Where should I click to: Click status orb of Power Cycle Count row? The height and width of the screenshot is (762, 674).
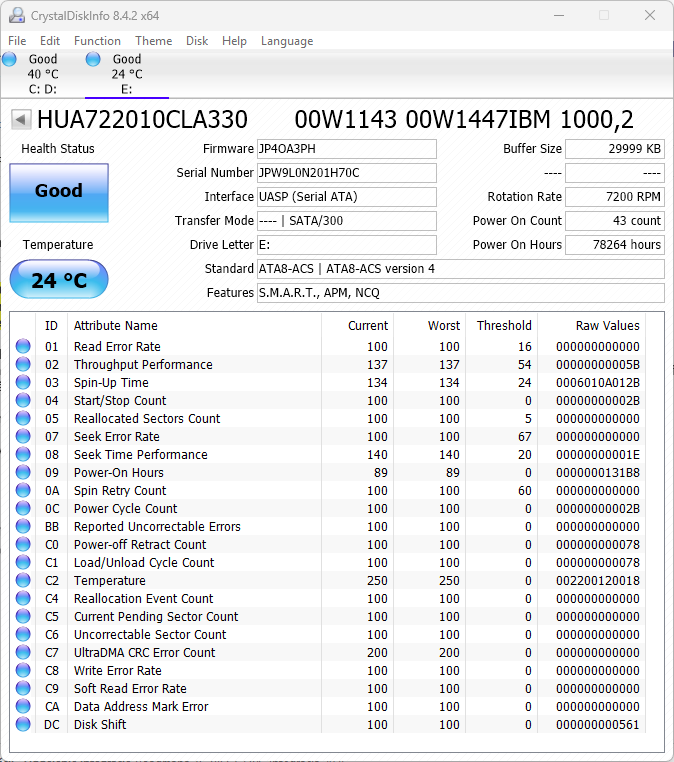23,508
